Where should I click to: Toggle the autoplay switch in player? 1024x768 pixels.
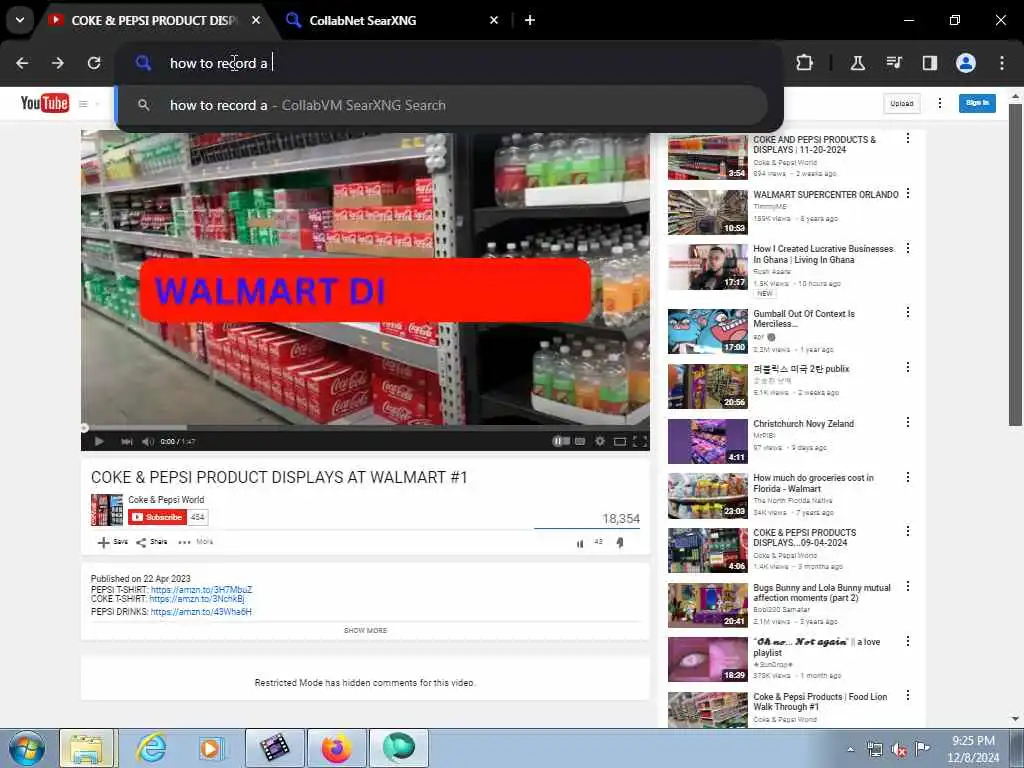pos(561,441)
